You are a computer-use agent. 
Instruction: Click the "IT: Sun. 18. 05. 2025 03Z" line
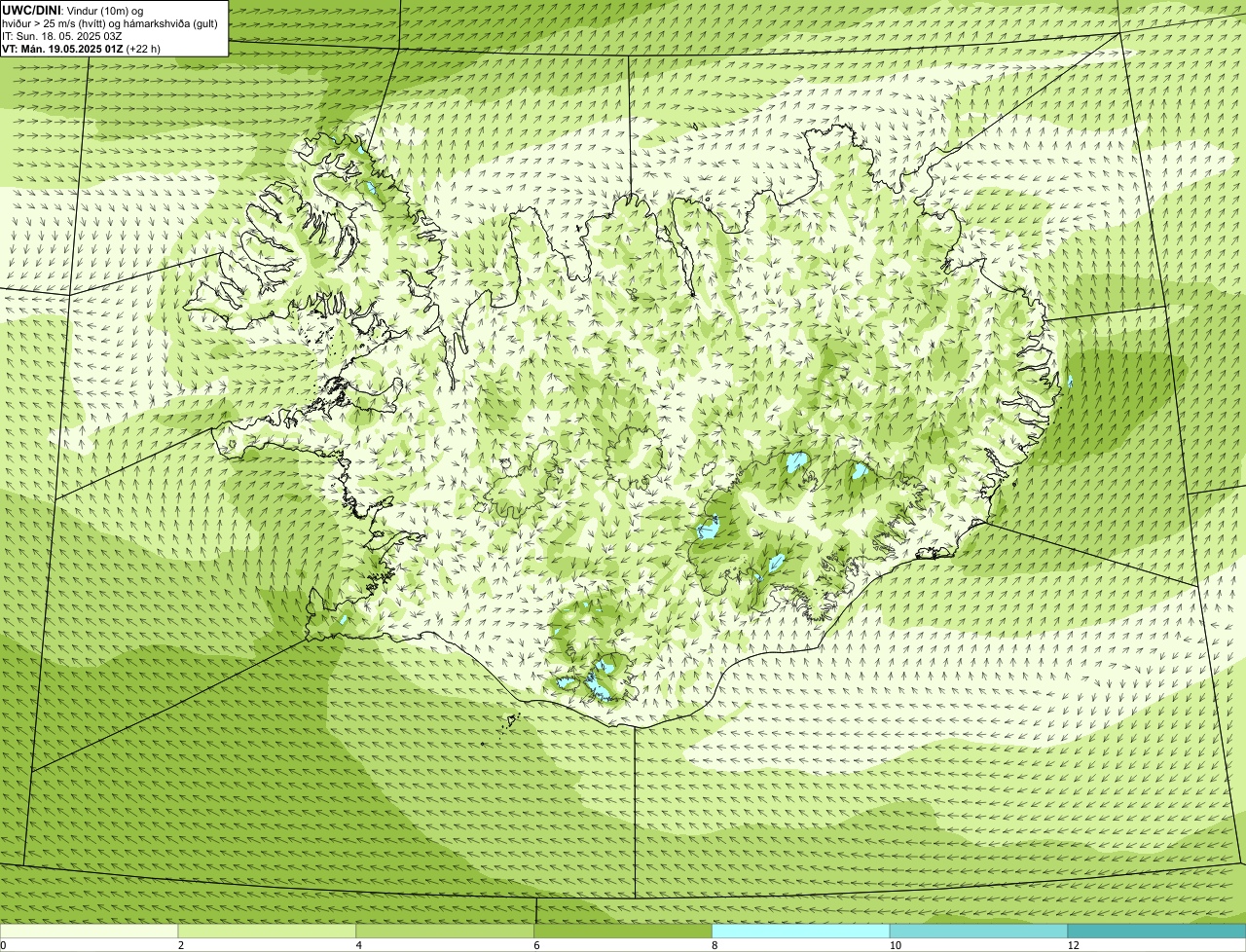[x=61, y=36]
